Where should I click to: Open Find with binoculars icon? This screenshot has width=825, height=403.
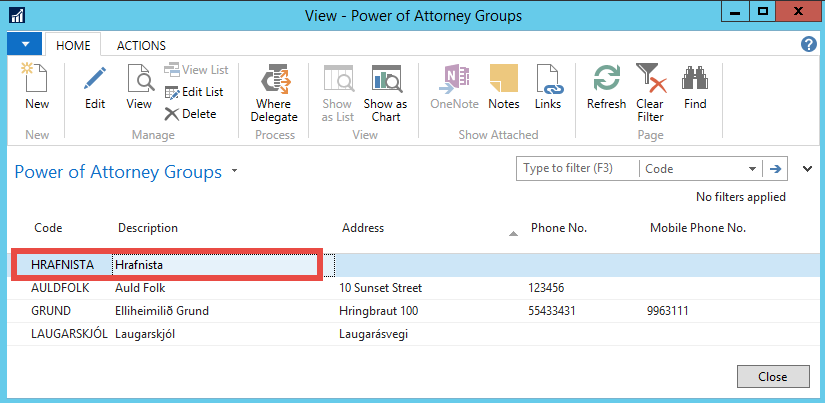695,80
